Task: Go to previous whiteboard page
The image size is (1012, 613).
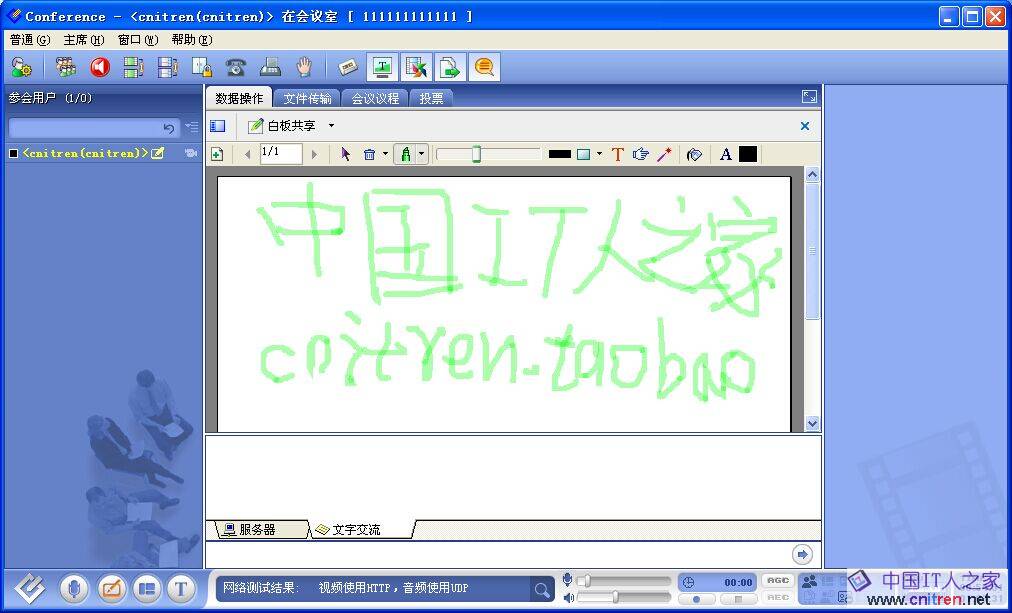Action: [x=247, y=154]
